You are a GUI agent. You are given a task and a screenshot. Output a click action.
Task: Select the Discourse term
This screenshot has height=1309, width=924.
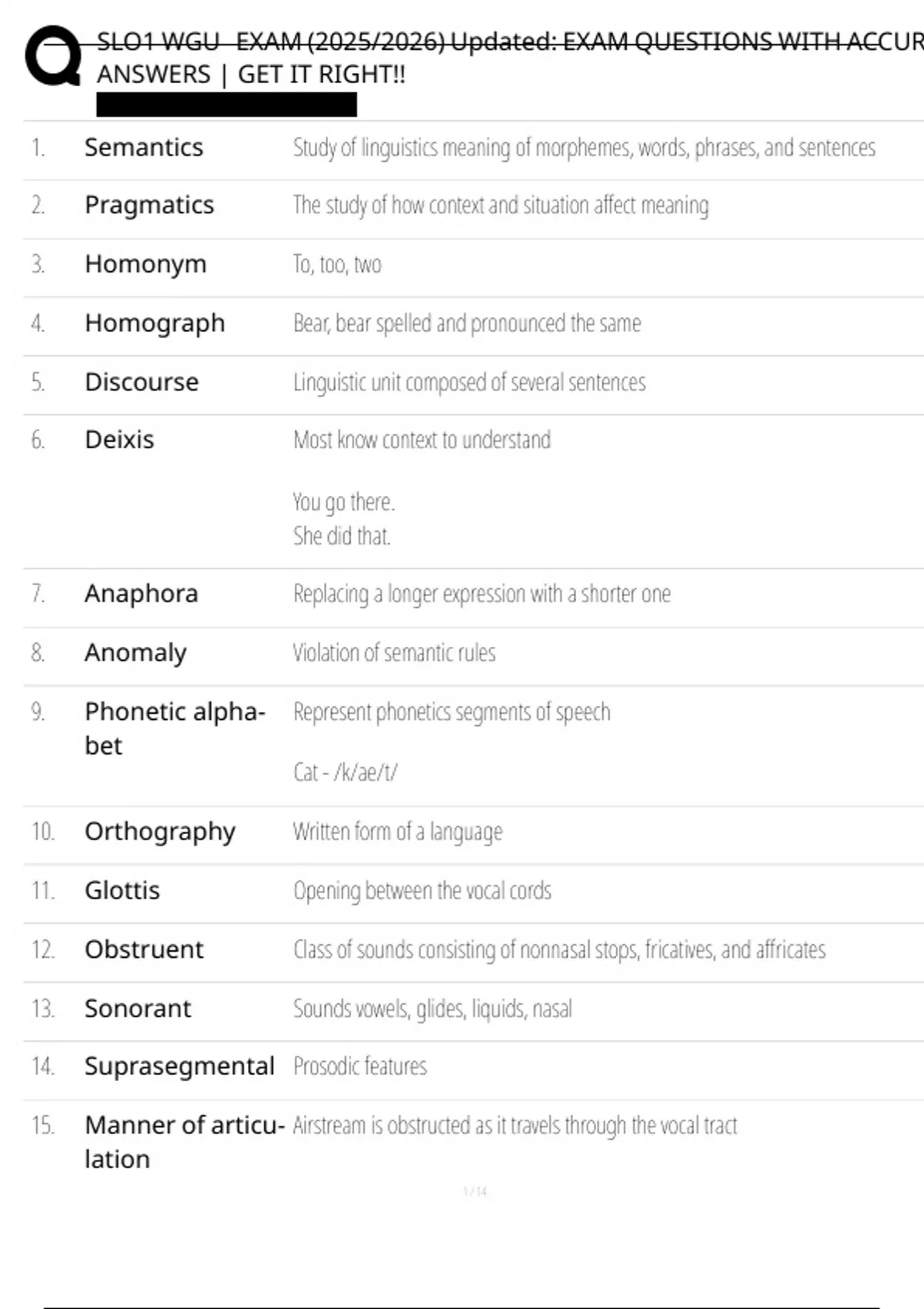point(142,382)
